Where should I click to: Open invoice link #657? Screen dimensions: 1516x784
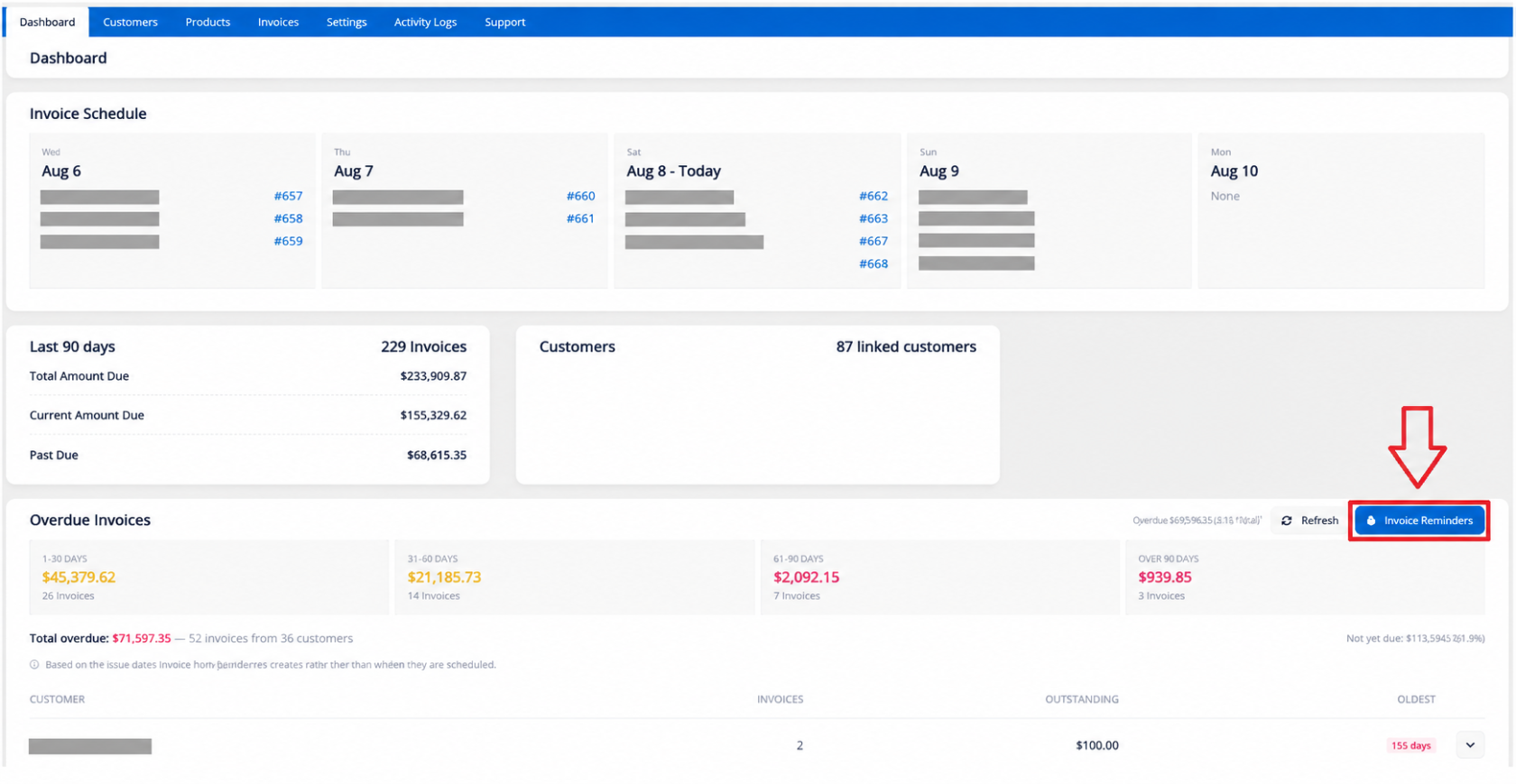click(x=288, y=196)
